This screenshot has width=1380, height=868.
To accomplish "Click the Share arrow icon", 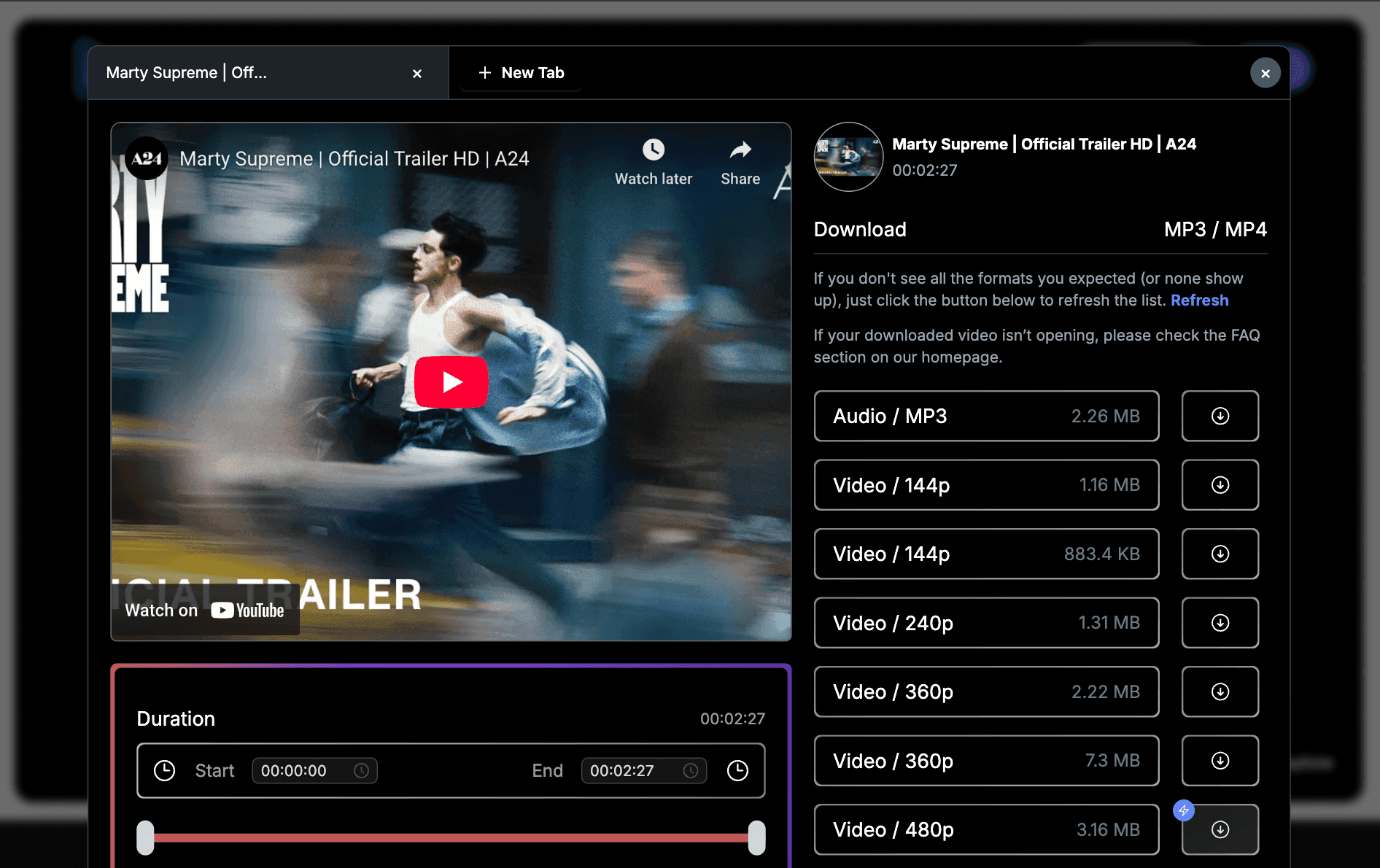I will coord(740,150).
